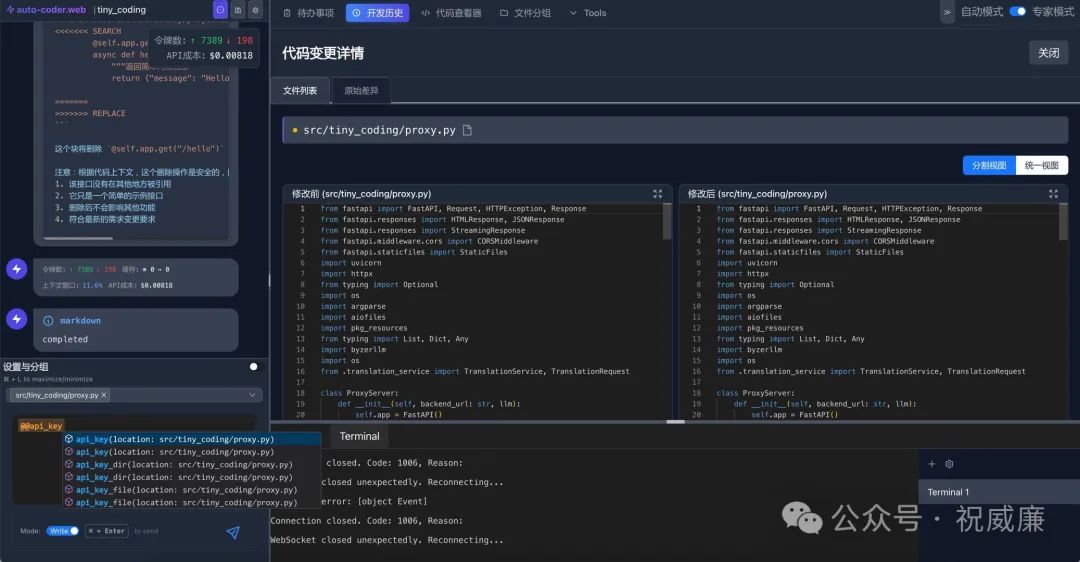Maximize the 修改前 diff pane

(x=658, y=194)
